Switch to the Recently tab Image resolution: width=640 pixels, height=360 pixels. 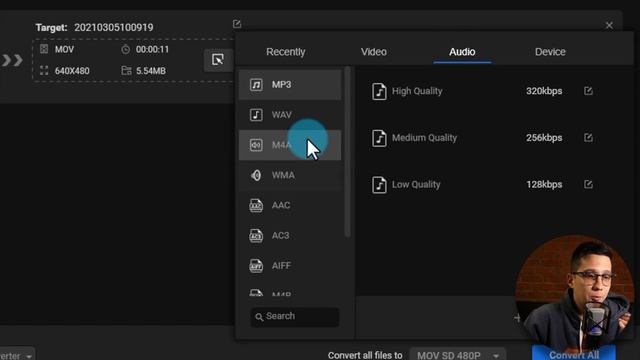[x=285, y=52]
